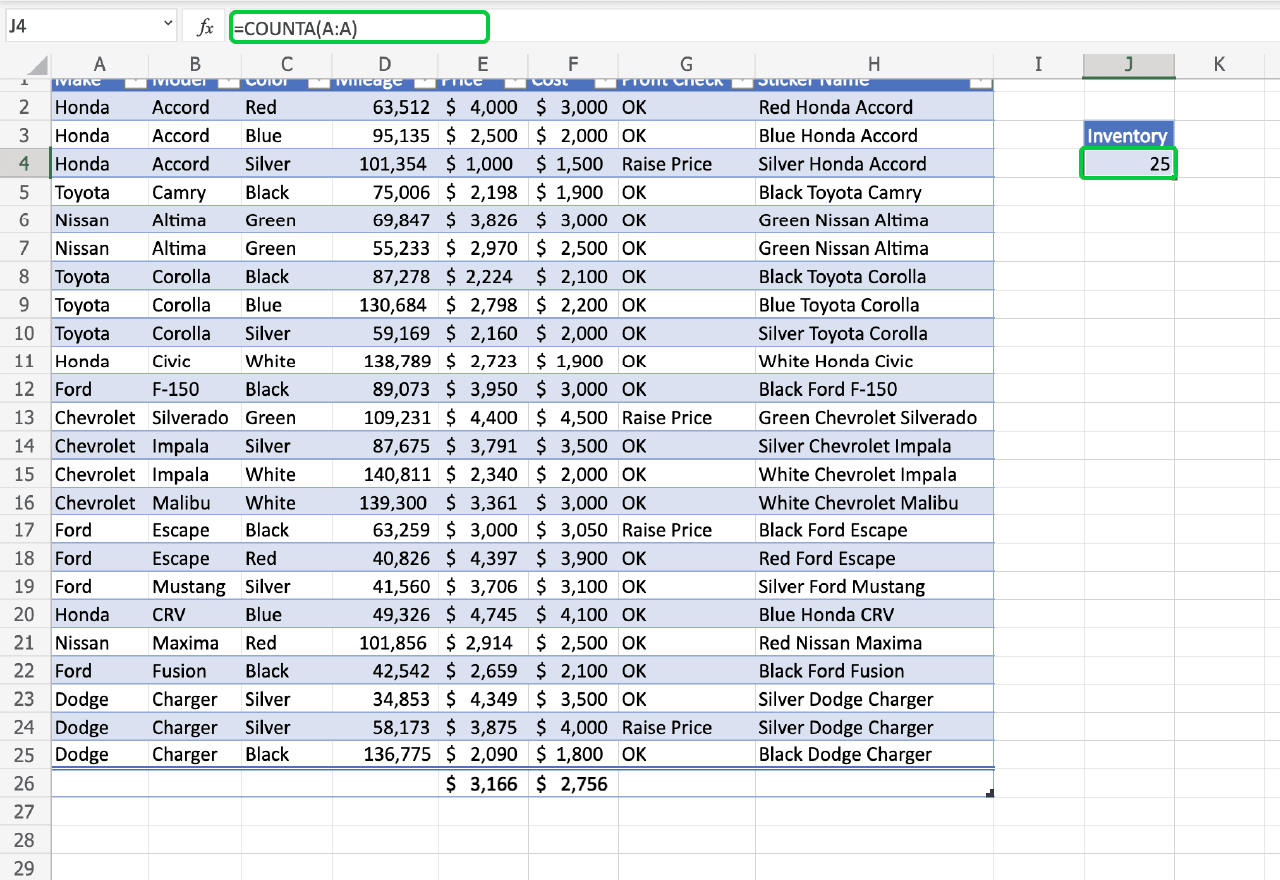Select column H header
The image size is (1280, 880).
point(874,64)
